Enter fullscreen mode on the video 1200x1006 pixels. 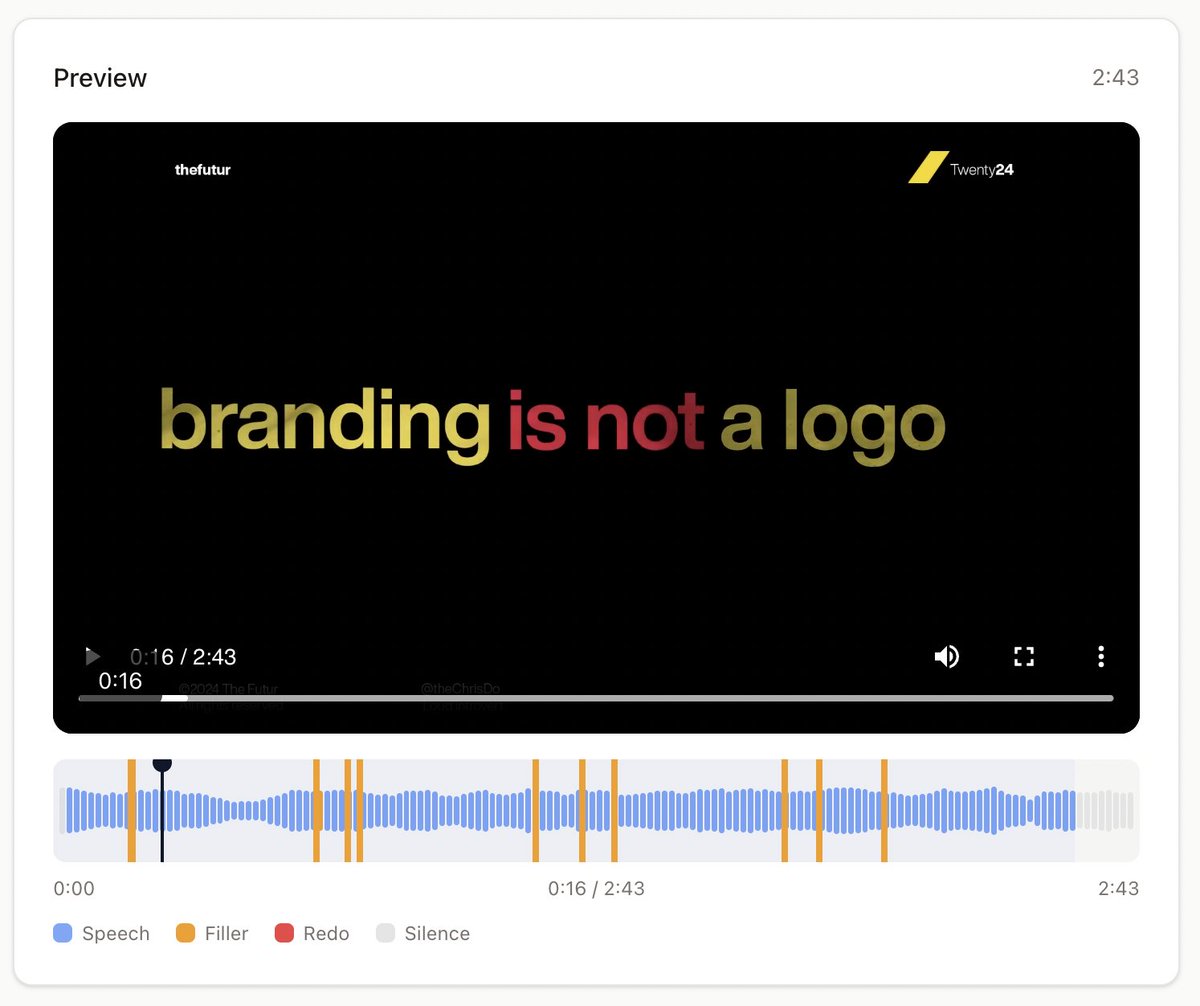coord(1023,657)
